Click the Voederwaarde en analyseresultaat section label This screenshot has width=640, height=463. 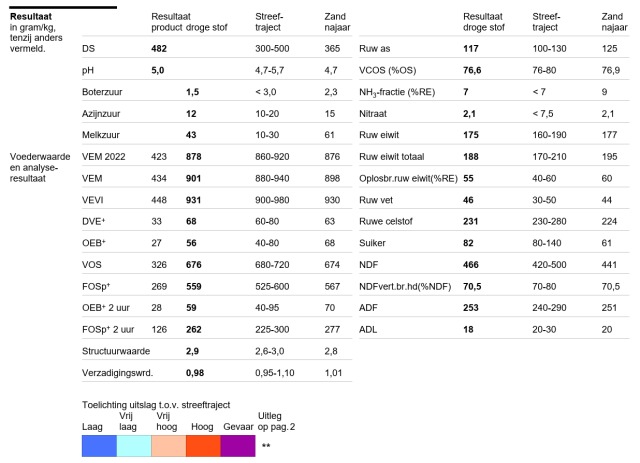coord(40,167)
